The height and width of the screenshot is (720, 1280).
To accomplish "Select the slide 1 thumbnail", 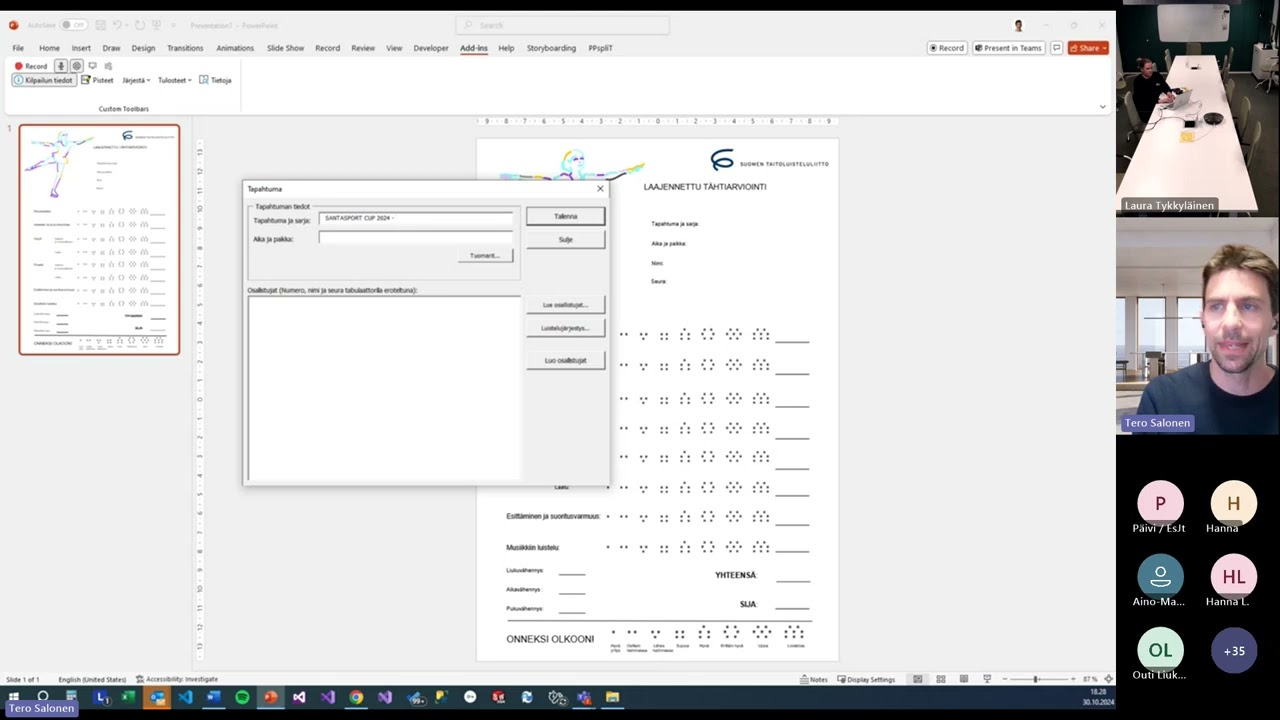I will click(99, 240).
